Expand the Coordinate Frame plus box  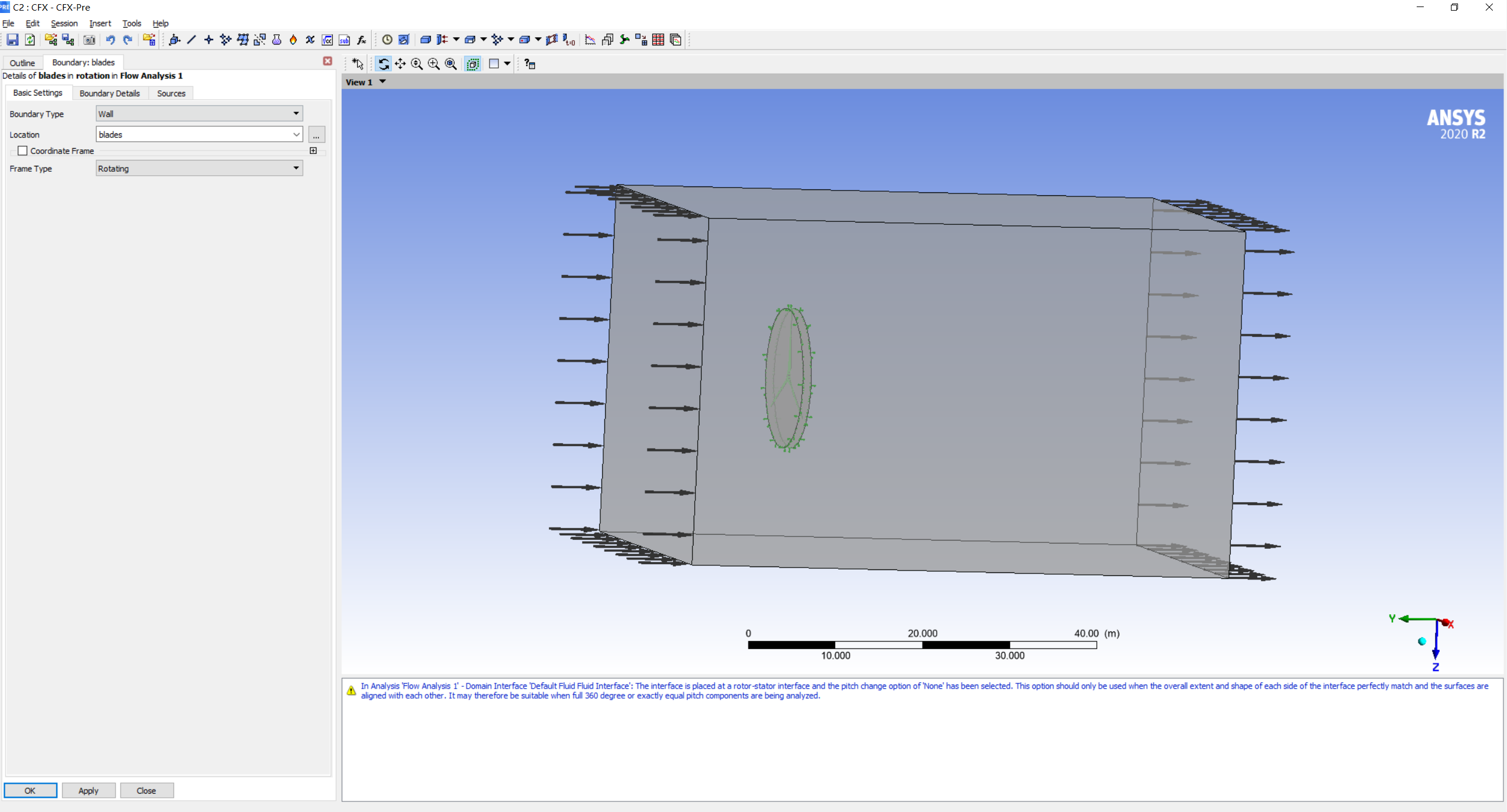pyautogui.click(x=313, y=150)
